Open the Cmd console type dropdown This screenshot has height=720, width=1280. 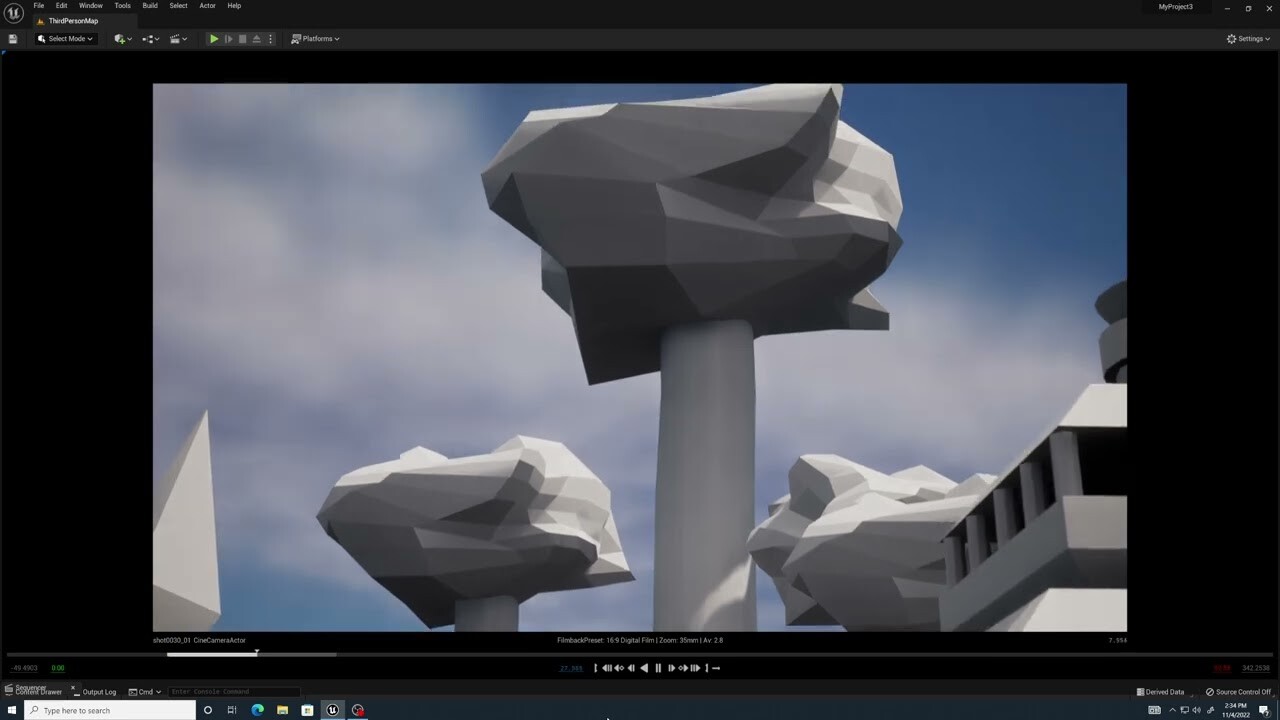[x=146, y=691]
